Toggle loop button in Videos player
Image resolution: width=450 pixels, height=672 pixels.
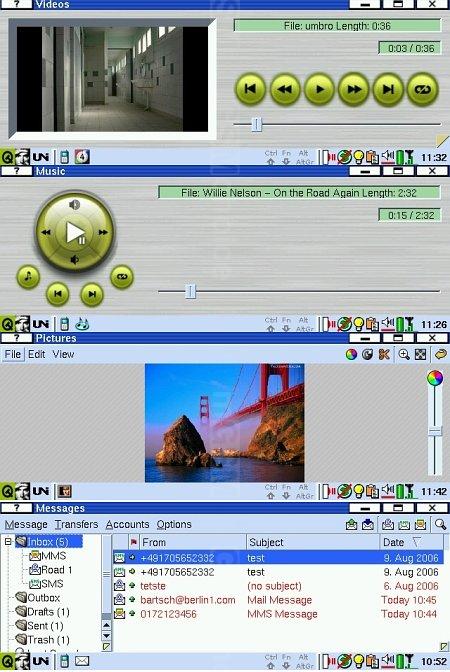(x=422, y=89)
